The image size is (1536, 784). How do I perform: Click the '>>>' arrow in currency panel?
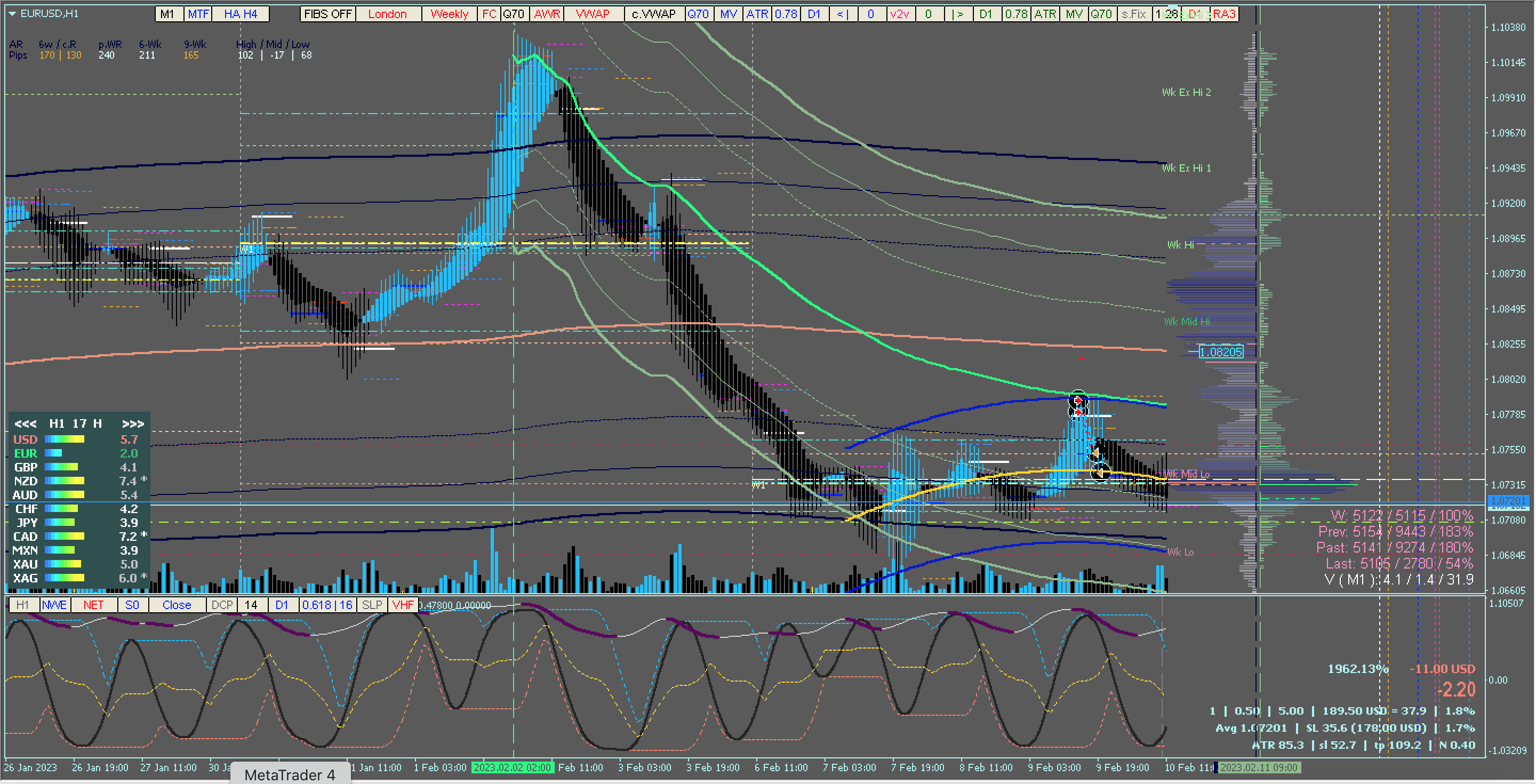(132, 424)
